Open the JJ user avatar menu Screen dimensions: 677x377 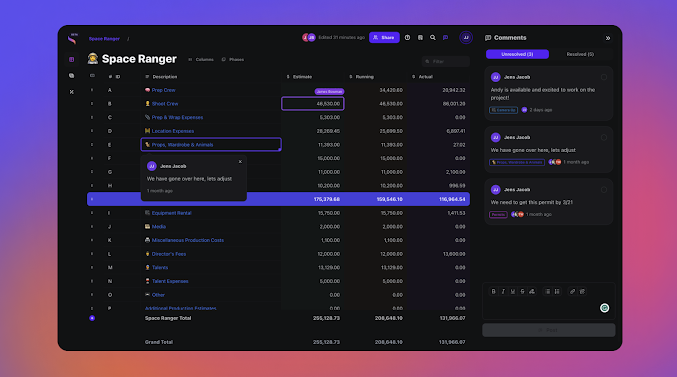[466, 38]
